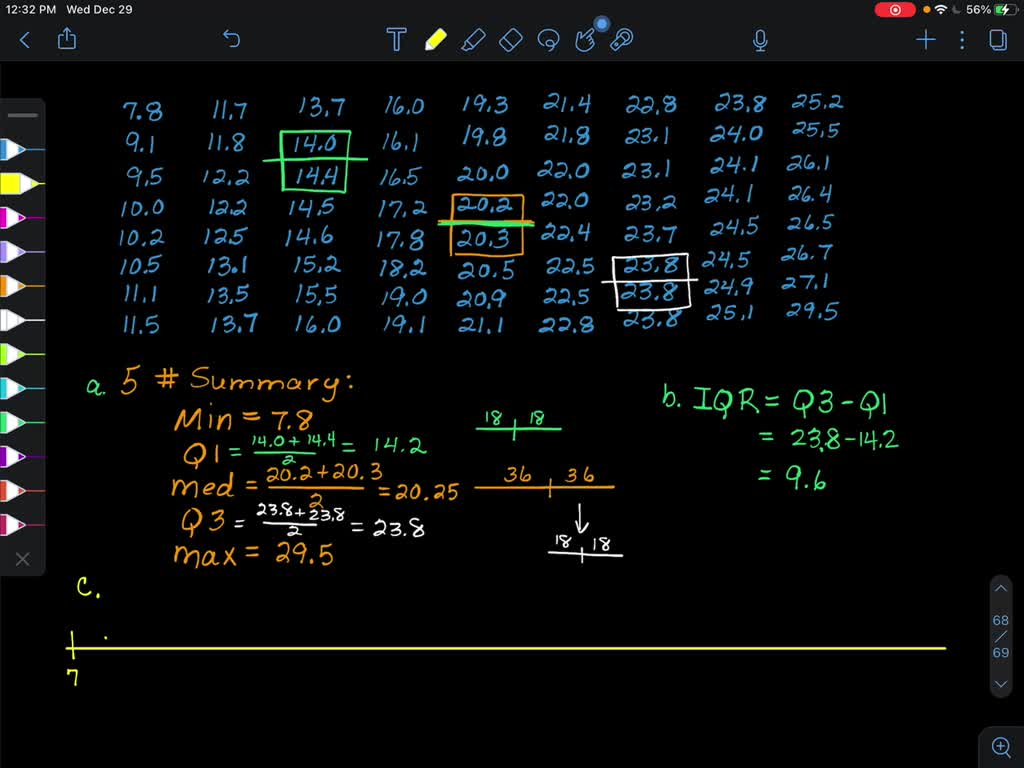
Task: Open the Highlighter tool
Action: tap(474, 40)
